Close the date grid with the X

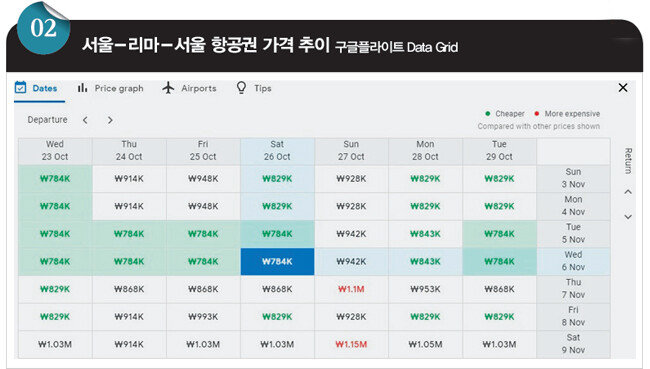click(623, 87)
